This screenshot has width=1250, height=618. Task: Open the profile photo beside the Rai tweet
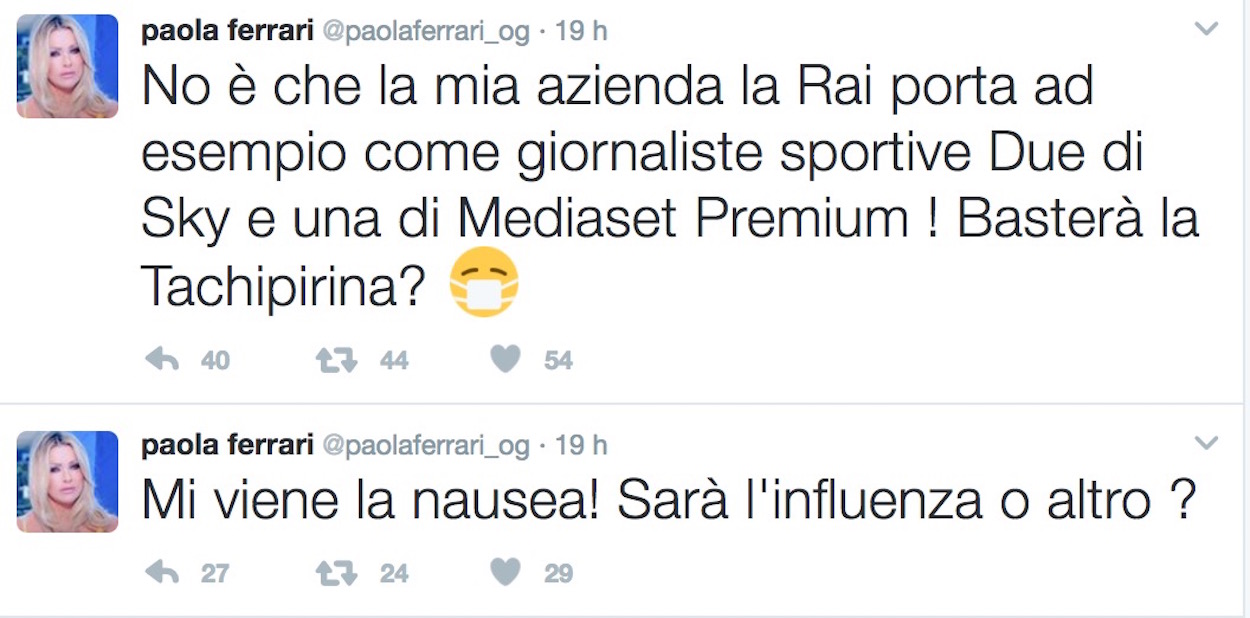[68, 67]
